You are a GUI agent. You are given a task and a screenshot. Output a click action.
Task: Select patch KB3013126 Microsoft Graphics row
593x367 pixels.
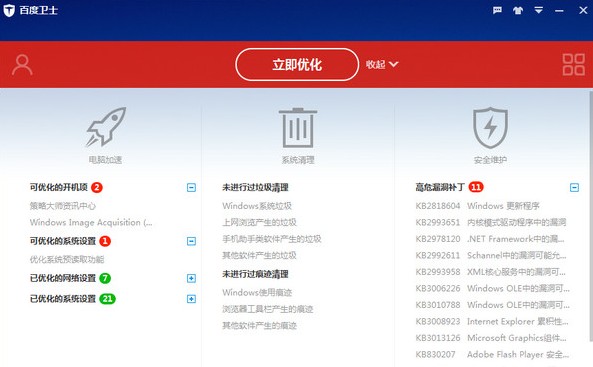(x=491, y=338)
